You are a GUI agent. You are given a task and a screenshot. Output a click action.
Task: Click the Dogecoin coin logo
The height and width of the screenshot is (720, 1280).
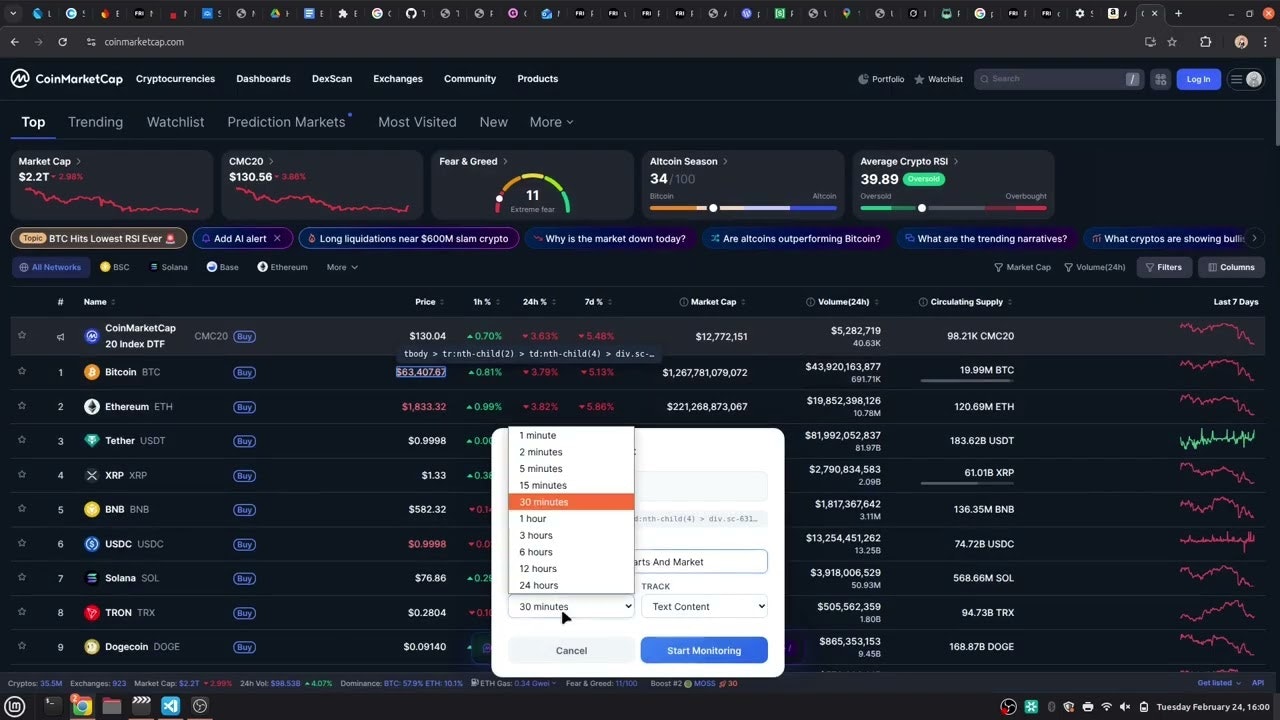(92, 647)
